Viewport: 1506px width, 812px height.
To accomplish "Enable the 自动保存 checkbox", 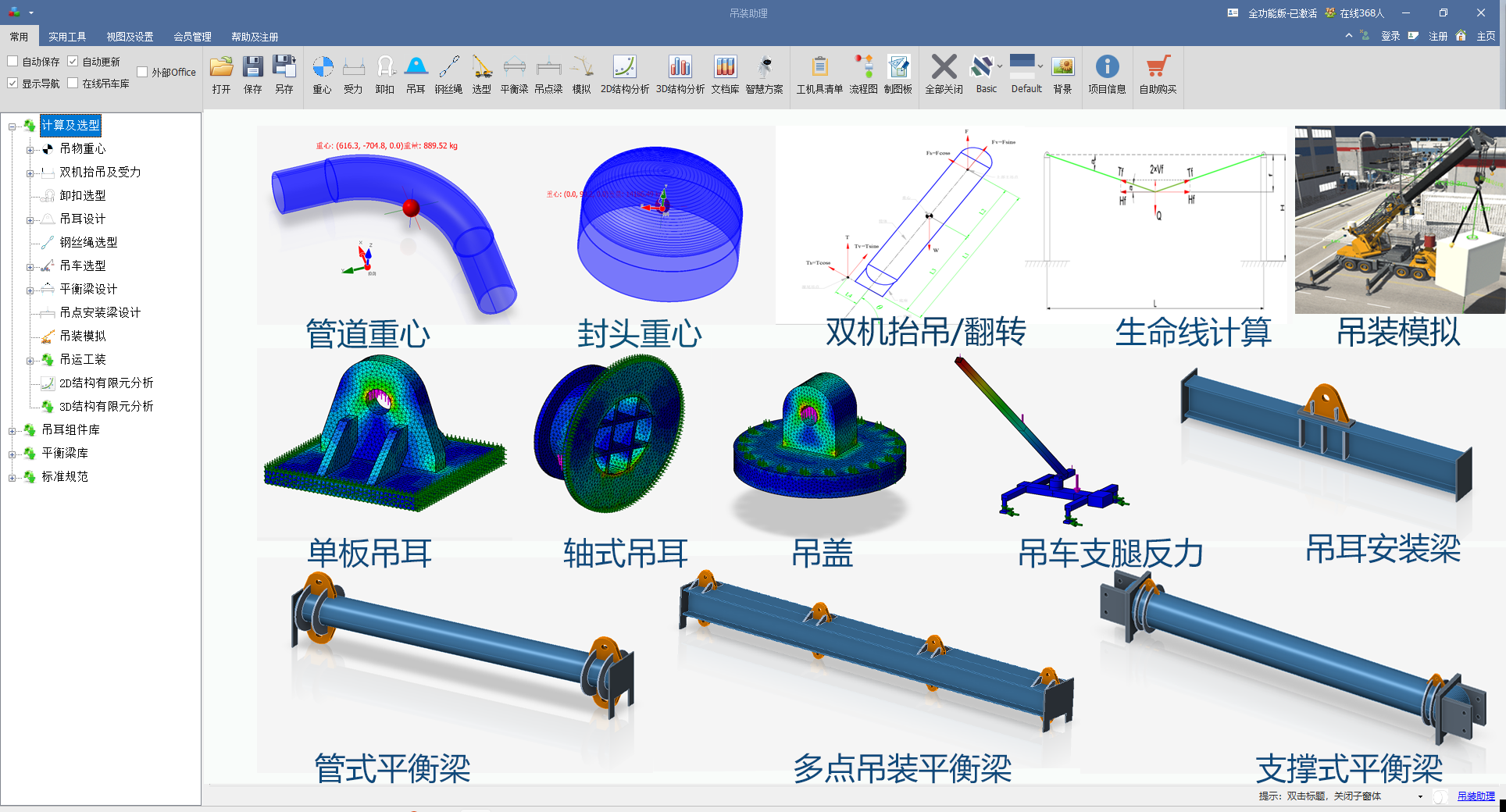I will 13,62.
